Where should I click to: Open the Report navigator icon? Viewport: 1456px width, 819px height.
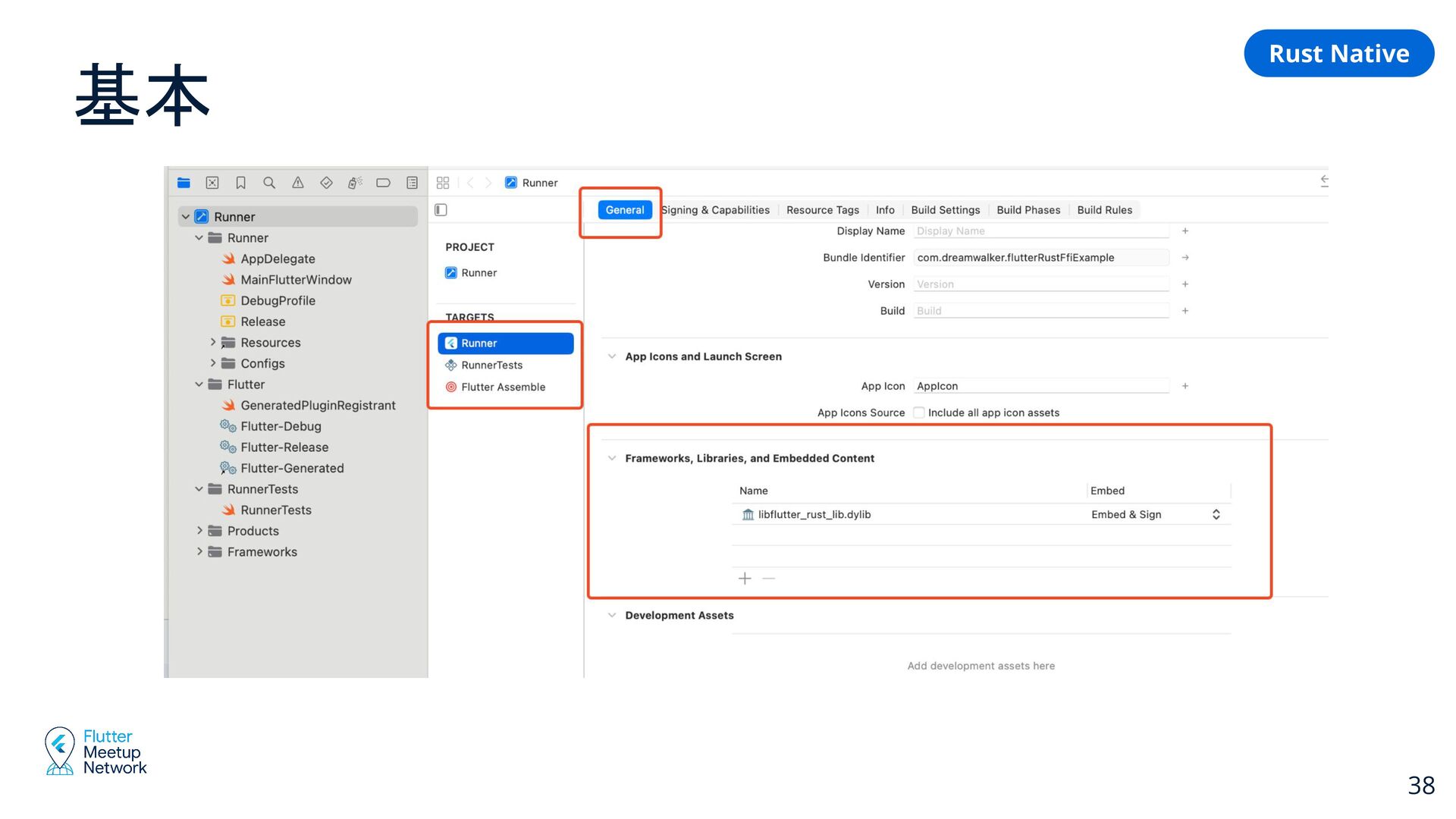click(x=412, y=183)
